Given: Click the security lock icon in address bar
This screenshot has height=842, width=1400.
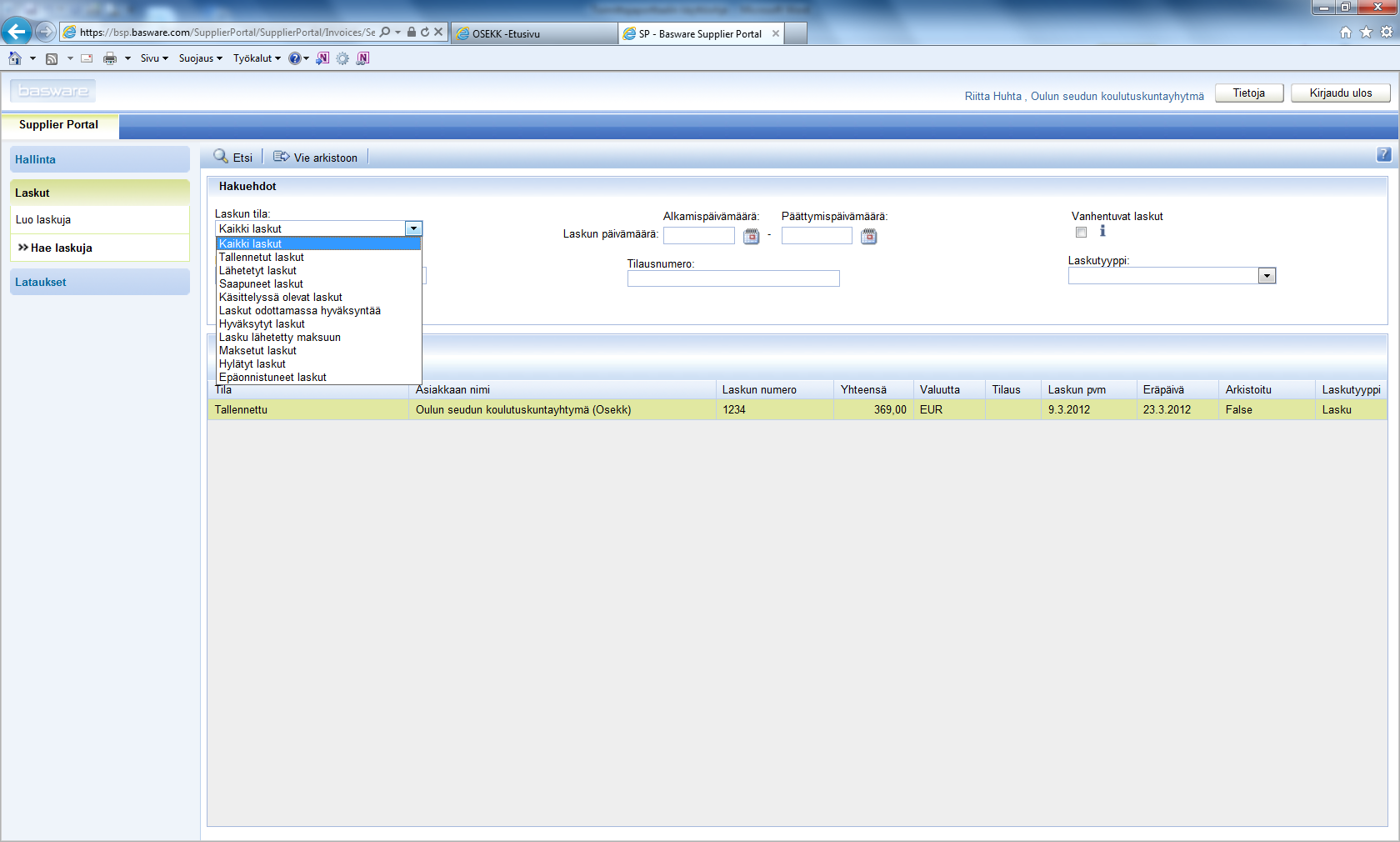Looking at the screenshot, I should pyautogui.click(x=412, y=32).
